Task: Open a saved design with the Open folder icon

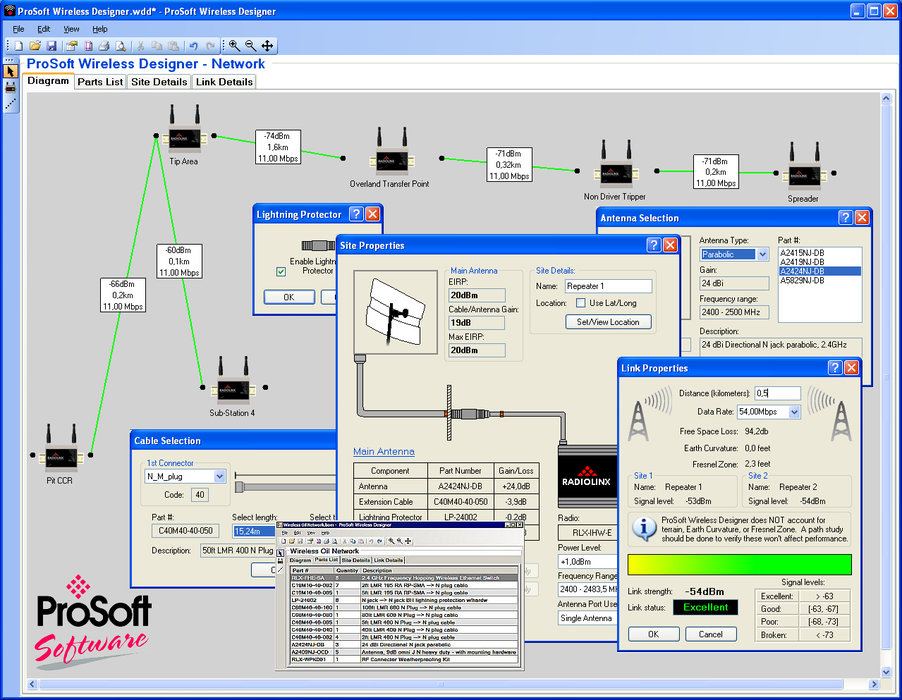Action: 37,46
